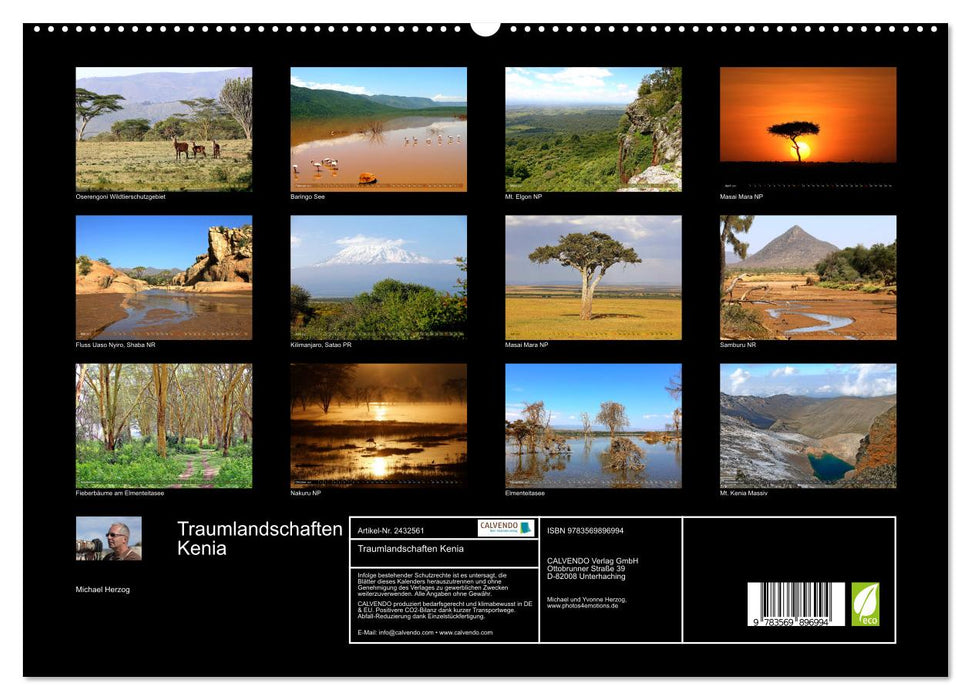
Task: Click the 'Michael Herzog' author name
Action: [x=103, y=590]
